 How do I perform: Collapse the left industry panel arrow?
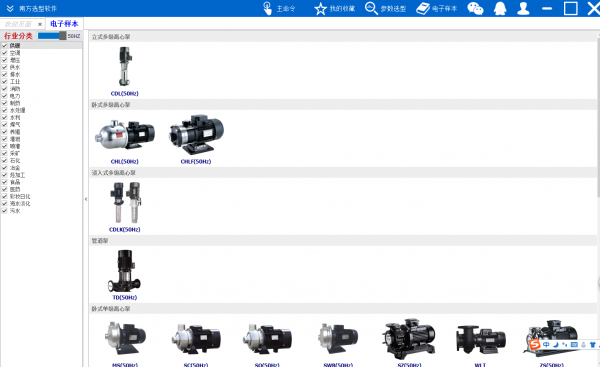pos(86,199)
